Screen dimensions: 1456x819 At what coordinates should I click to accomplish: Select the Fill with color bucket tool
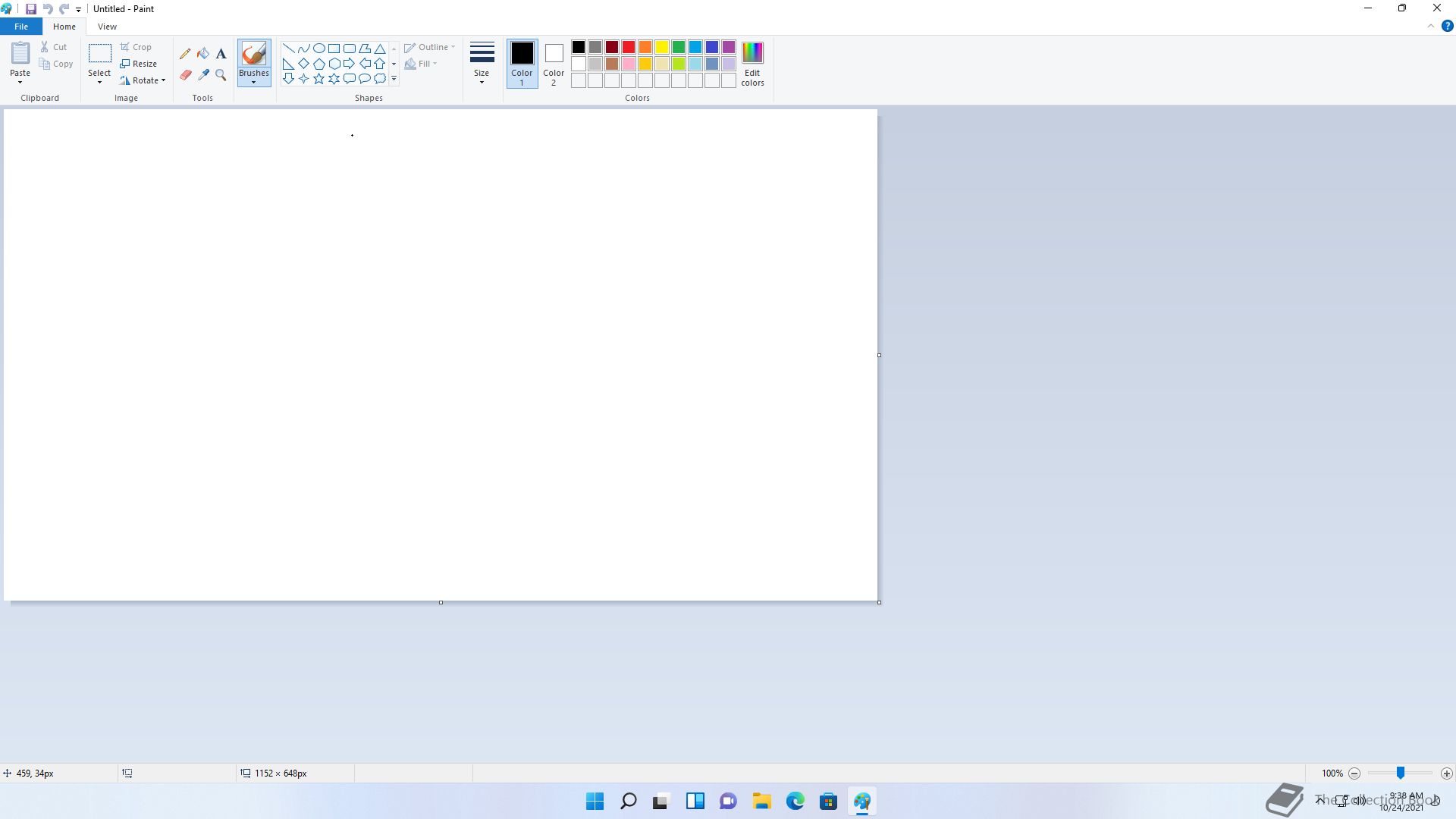point(203,54)
